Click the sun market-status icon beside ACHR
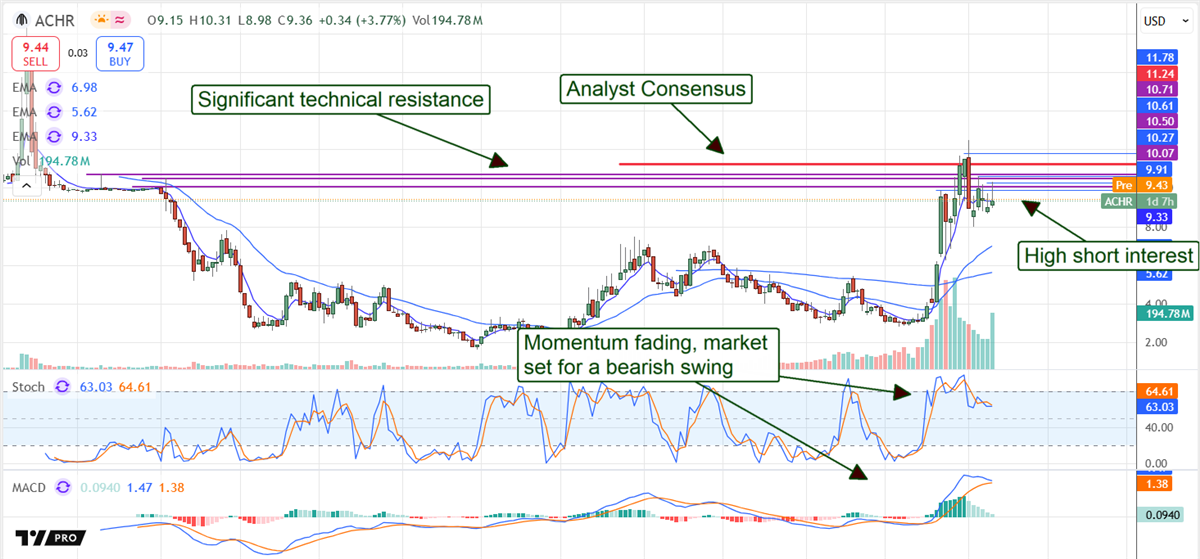 coord(101,20)
